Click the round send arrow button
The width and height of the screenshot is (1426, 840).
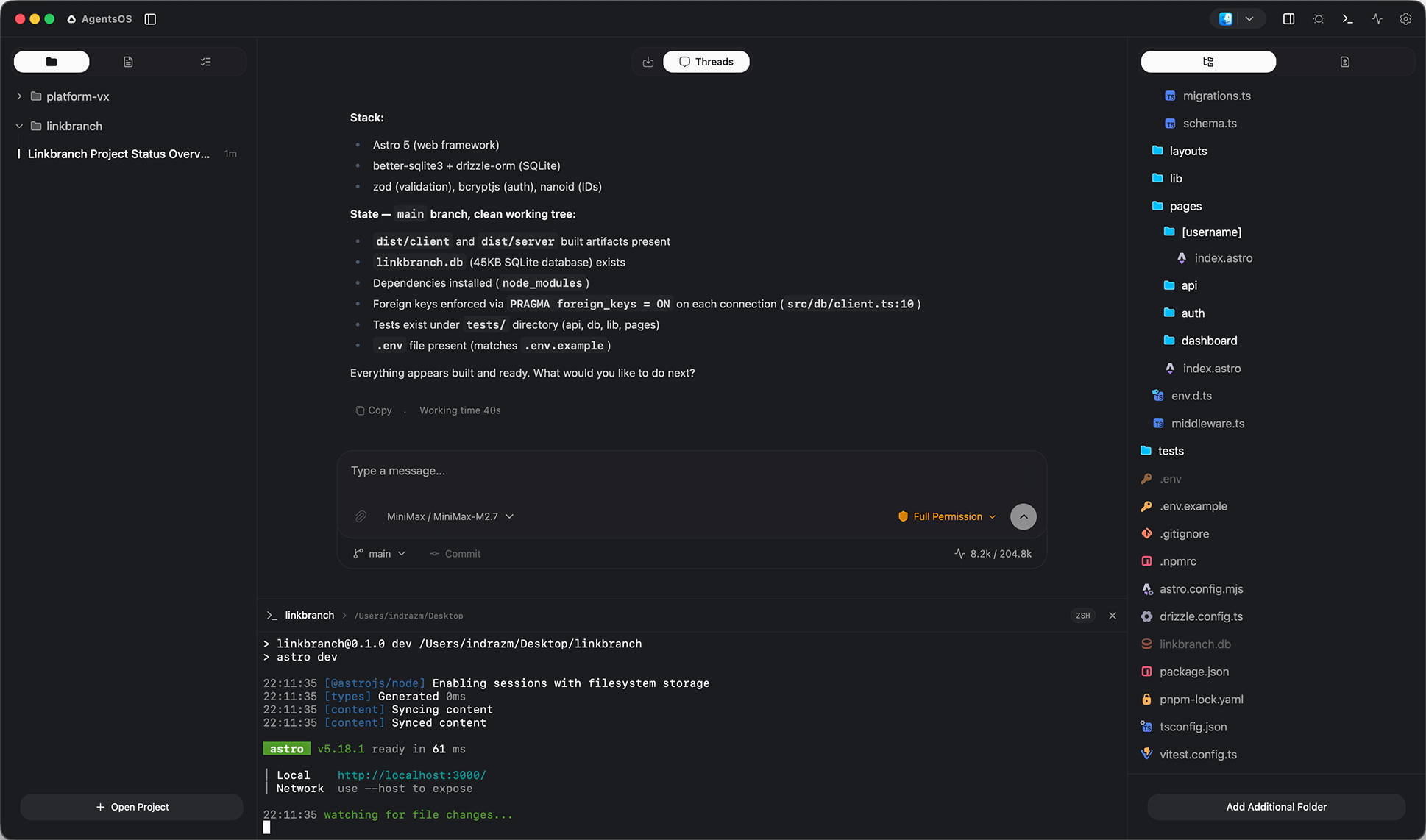coord(1024,516)
